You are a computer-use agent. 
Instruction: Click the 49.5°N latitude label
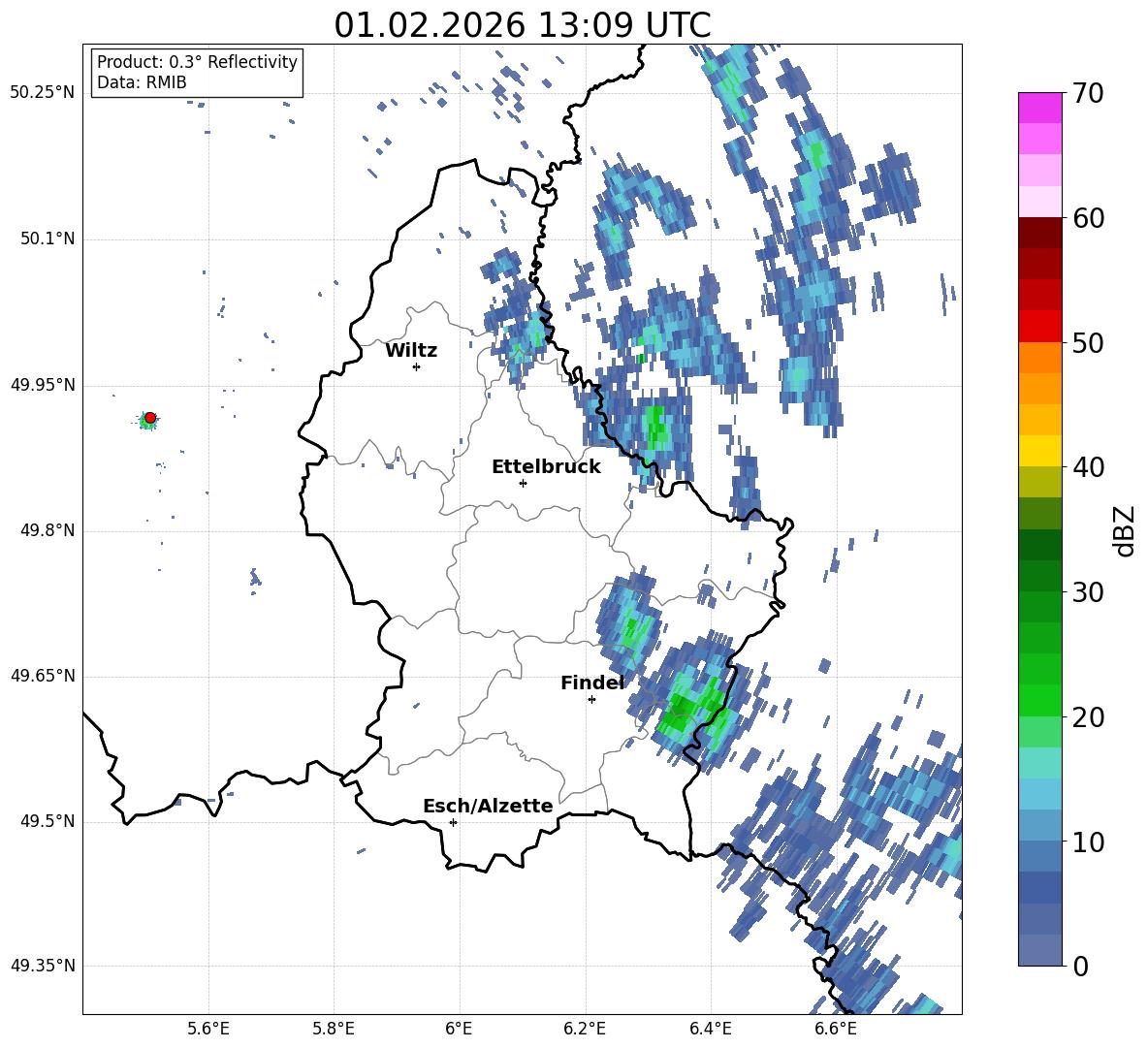click(48, 821)
